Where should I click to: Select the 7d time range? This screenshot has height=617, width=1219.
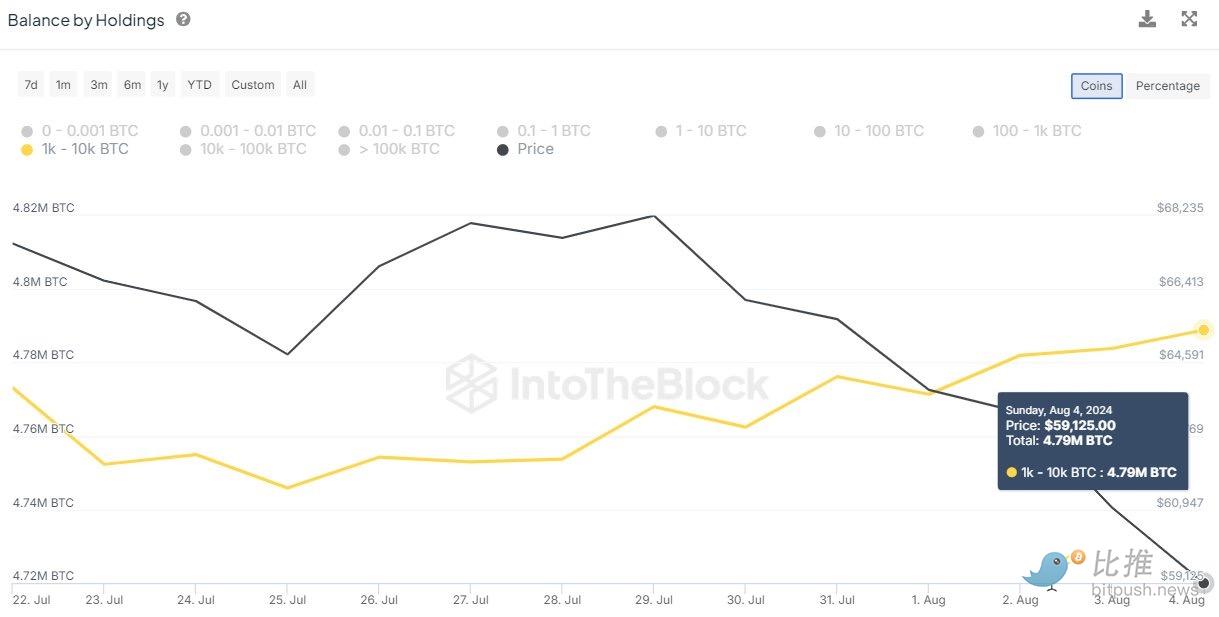[31, 85]
